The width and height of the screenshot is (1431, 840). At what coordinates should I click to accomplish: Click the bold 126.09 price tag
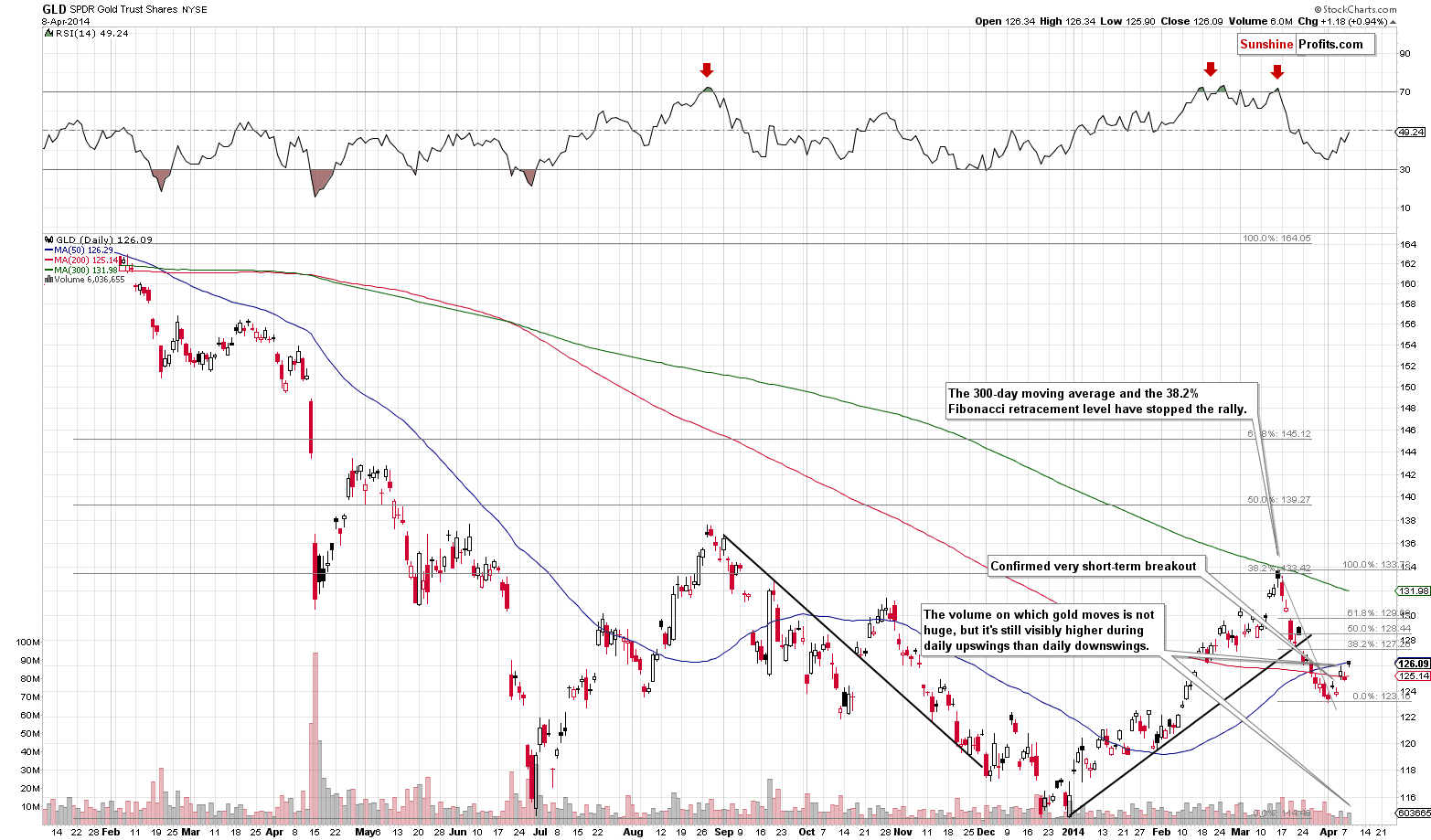1413,664
